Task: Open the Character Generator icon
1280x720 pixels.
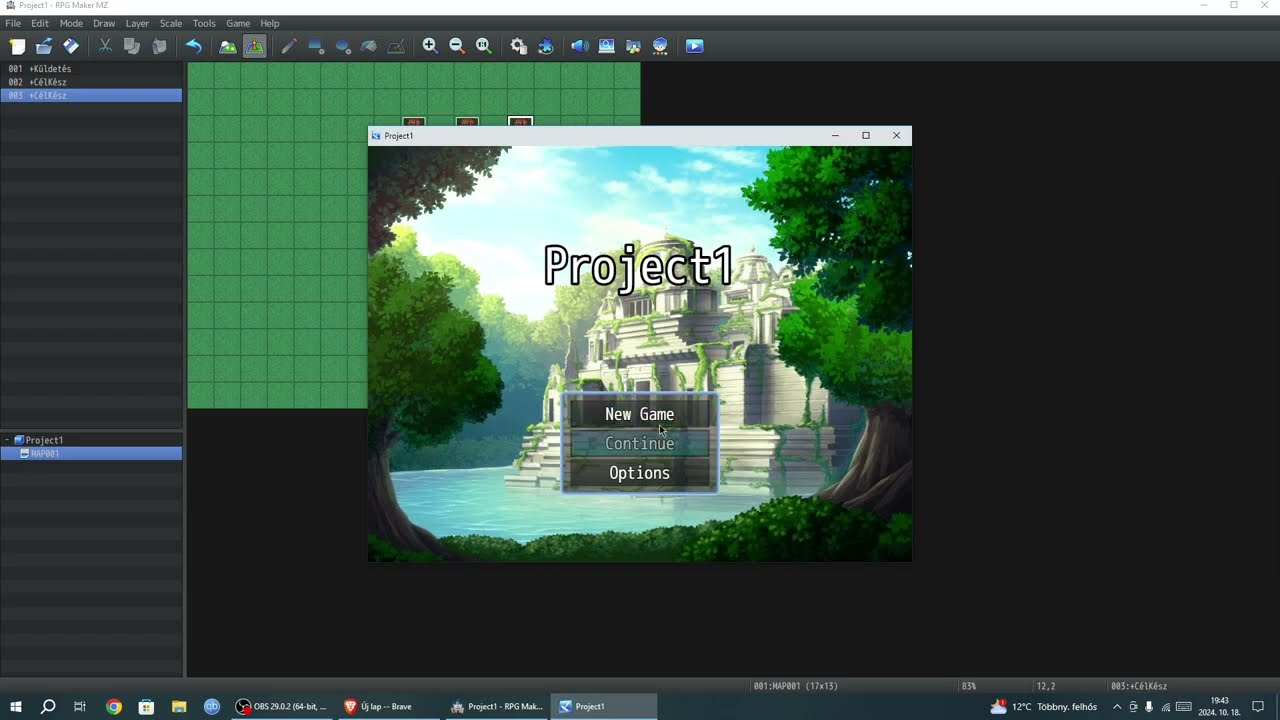Action: click(x=660, y=46)
